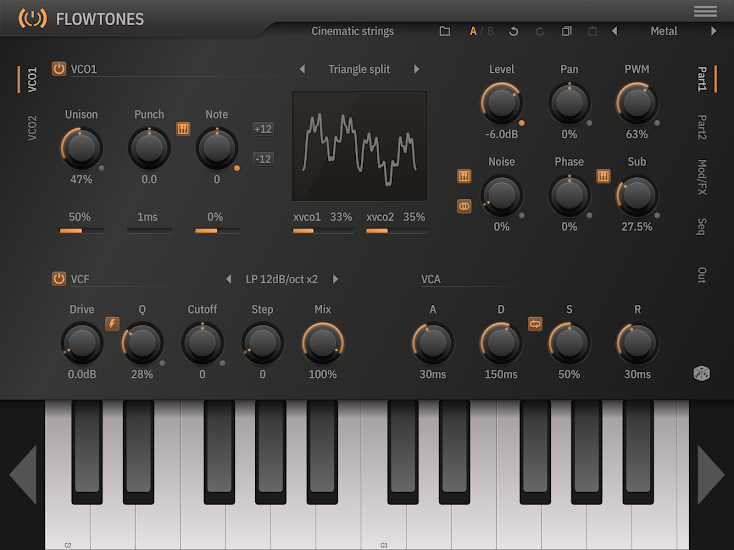The image size is (734, 550).
Task: Click the Mix knob in VCF
Action: click(x=323, y=343)
